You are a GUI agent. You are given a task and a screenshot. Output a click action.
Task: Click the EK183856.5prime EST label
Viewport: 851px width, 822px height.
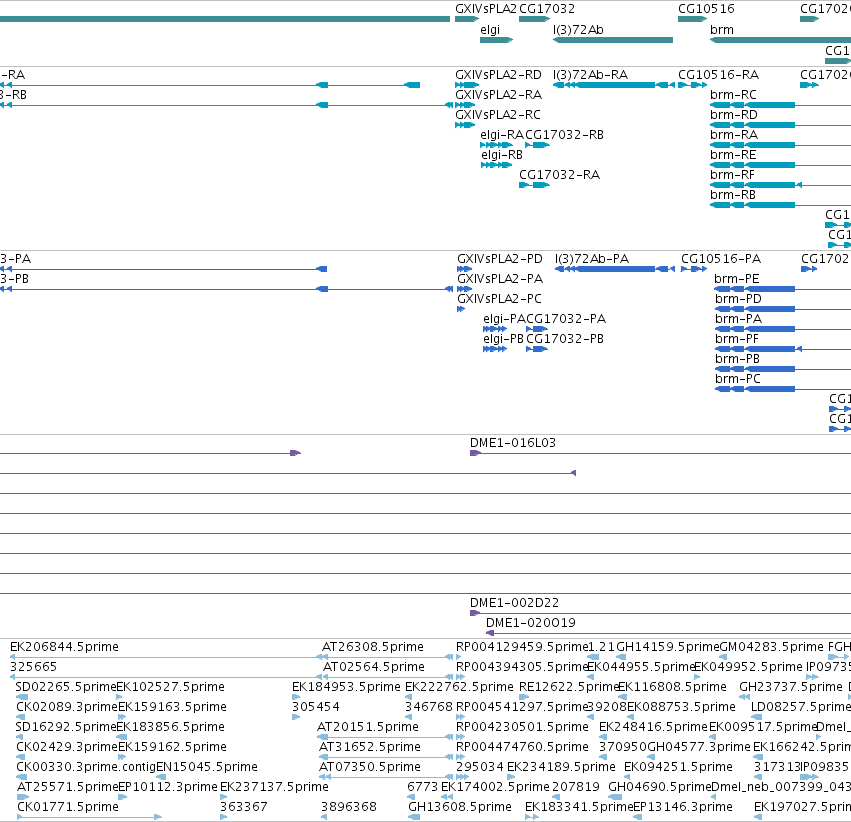click(x=171, y=727)
